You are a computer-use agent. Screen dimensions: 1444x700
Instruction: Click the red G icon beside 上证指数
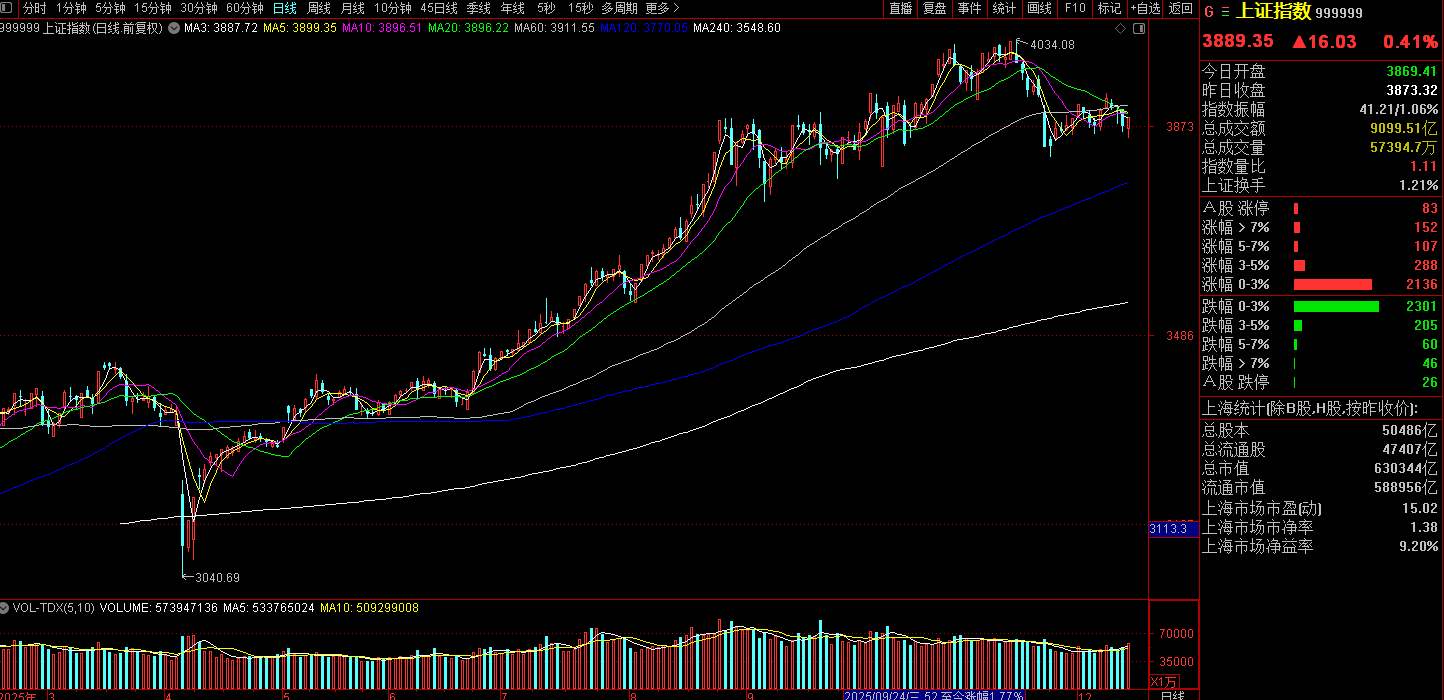pos(1209,12)
